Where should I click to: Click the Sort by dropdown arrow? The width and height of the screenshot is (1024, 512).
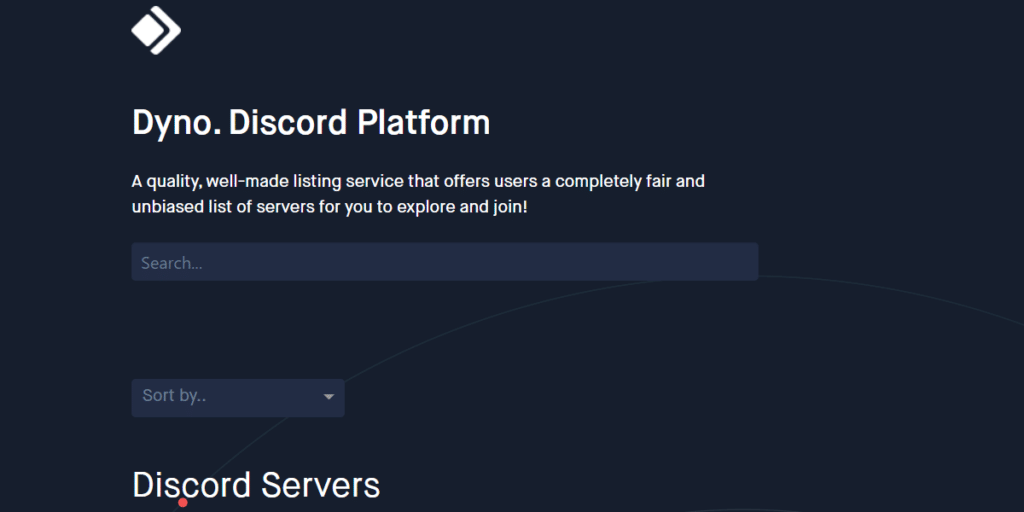coord(328,397)
